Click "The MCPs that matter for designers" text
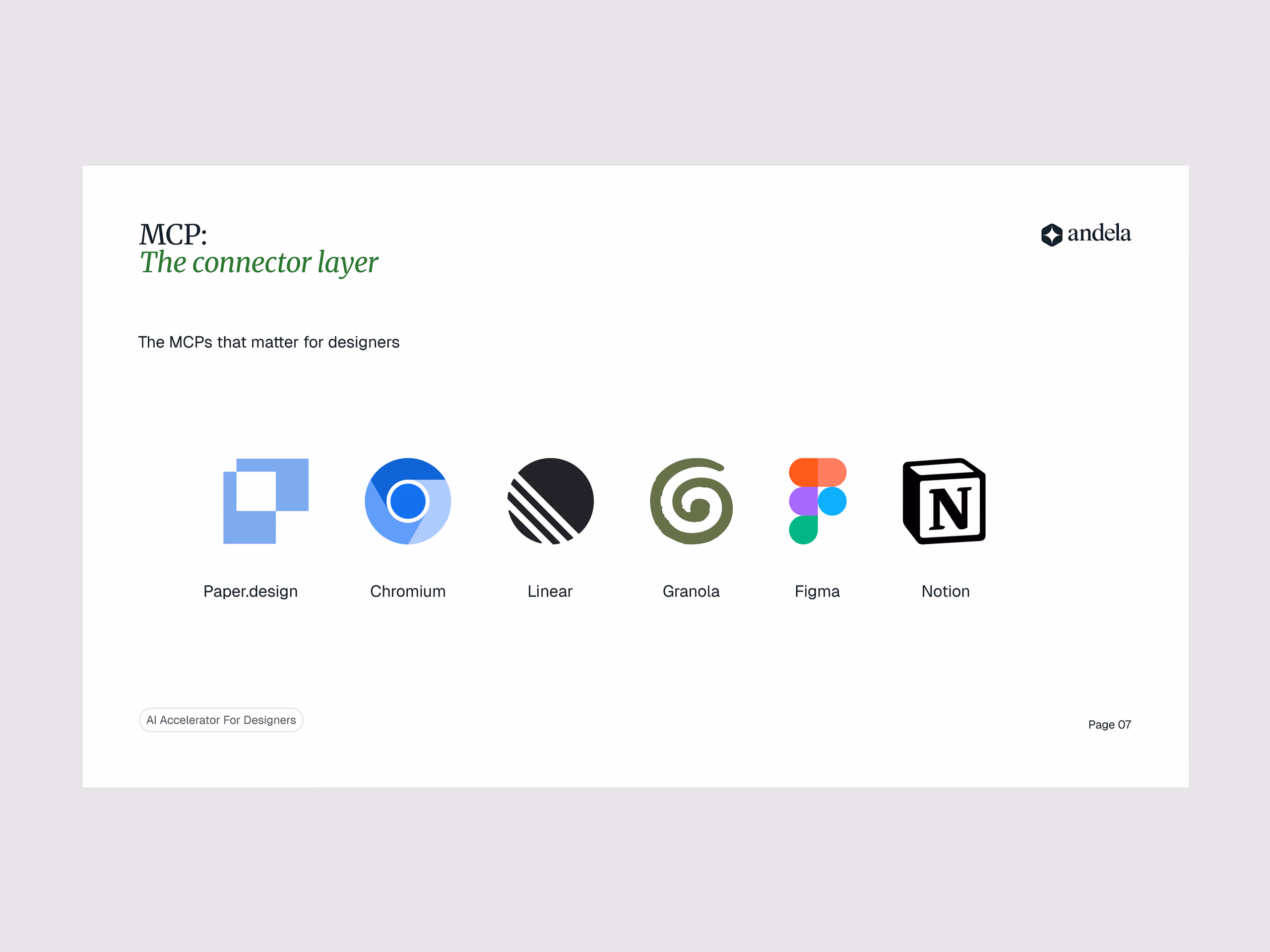 coord(269,342)
